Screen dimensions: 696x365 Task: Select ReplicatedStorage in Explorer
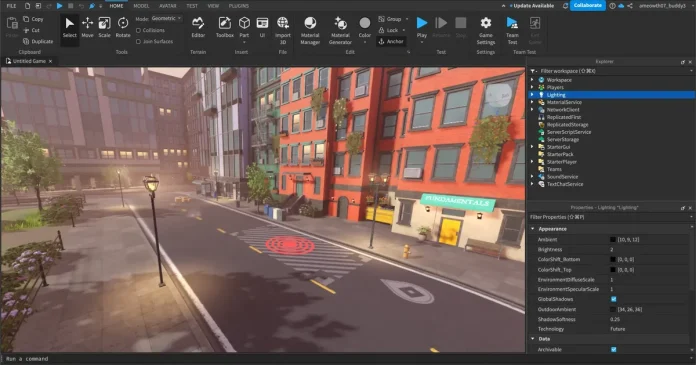[567, 125]
